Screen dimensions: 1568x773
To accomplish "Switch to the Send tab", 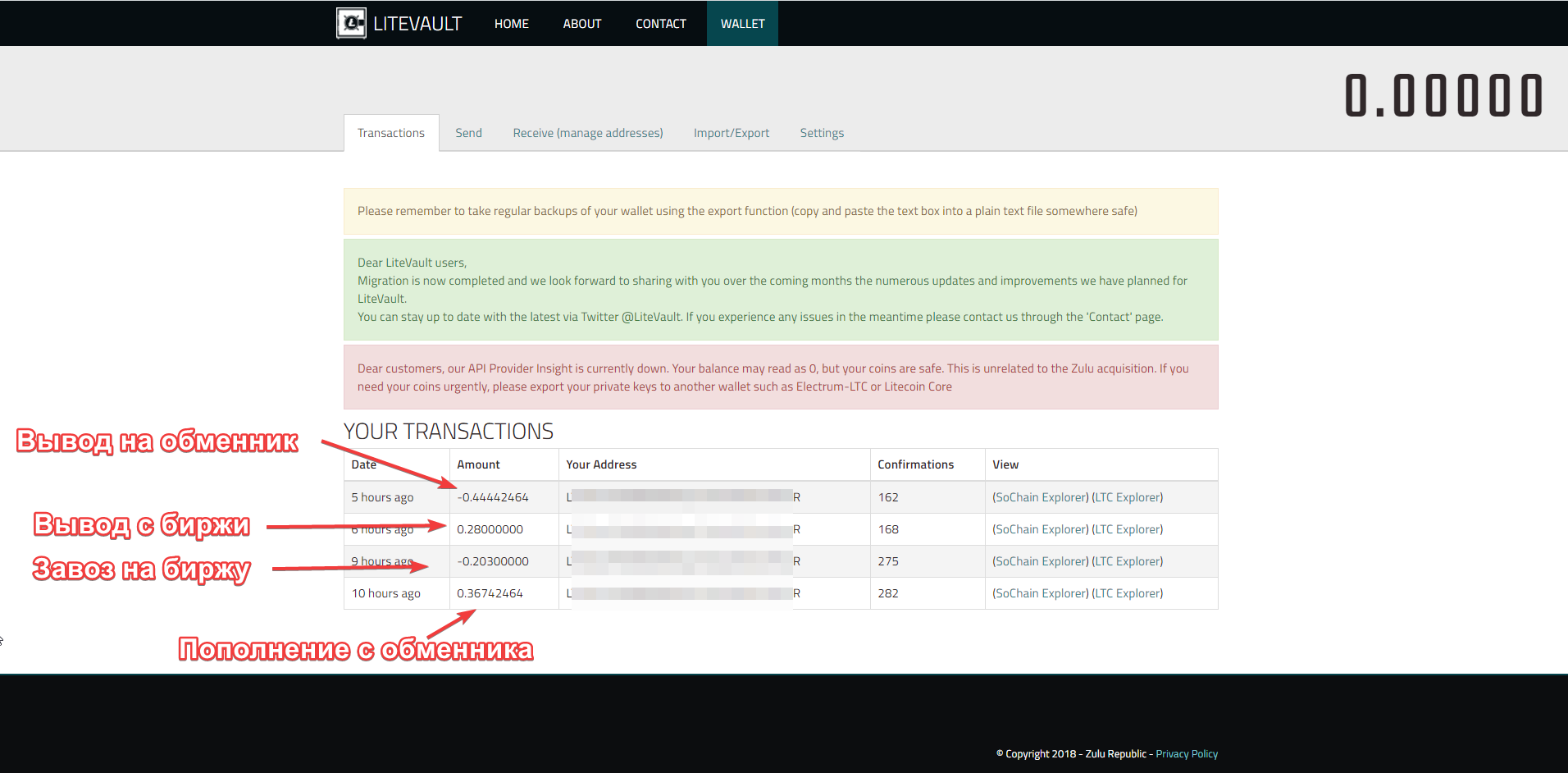I will 468,133.
